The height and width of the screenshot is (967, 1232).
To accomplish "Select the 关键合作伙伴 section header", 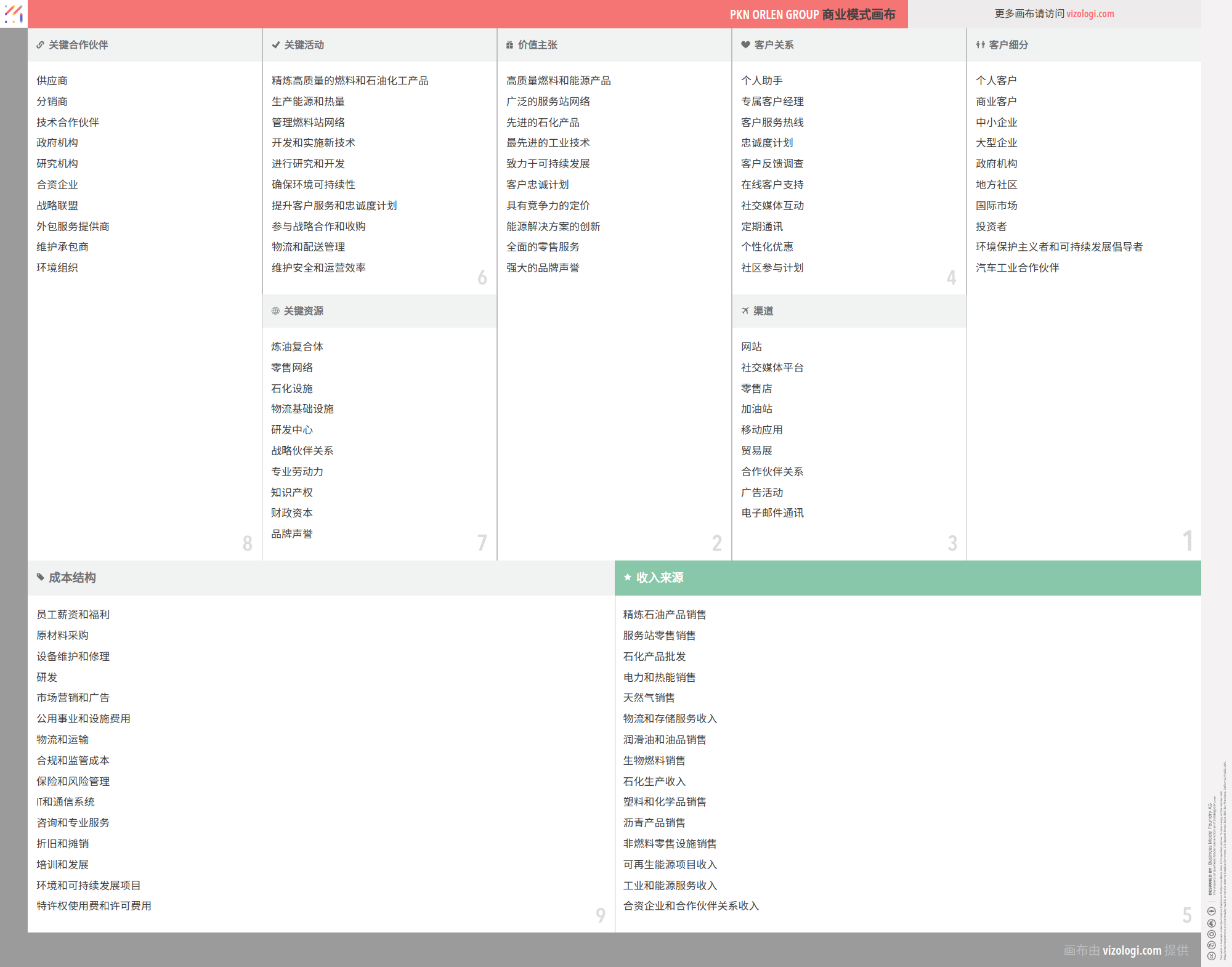I will coord(78,45).
